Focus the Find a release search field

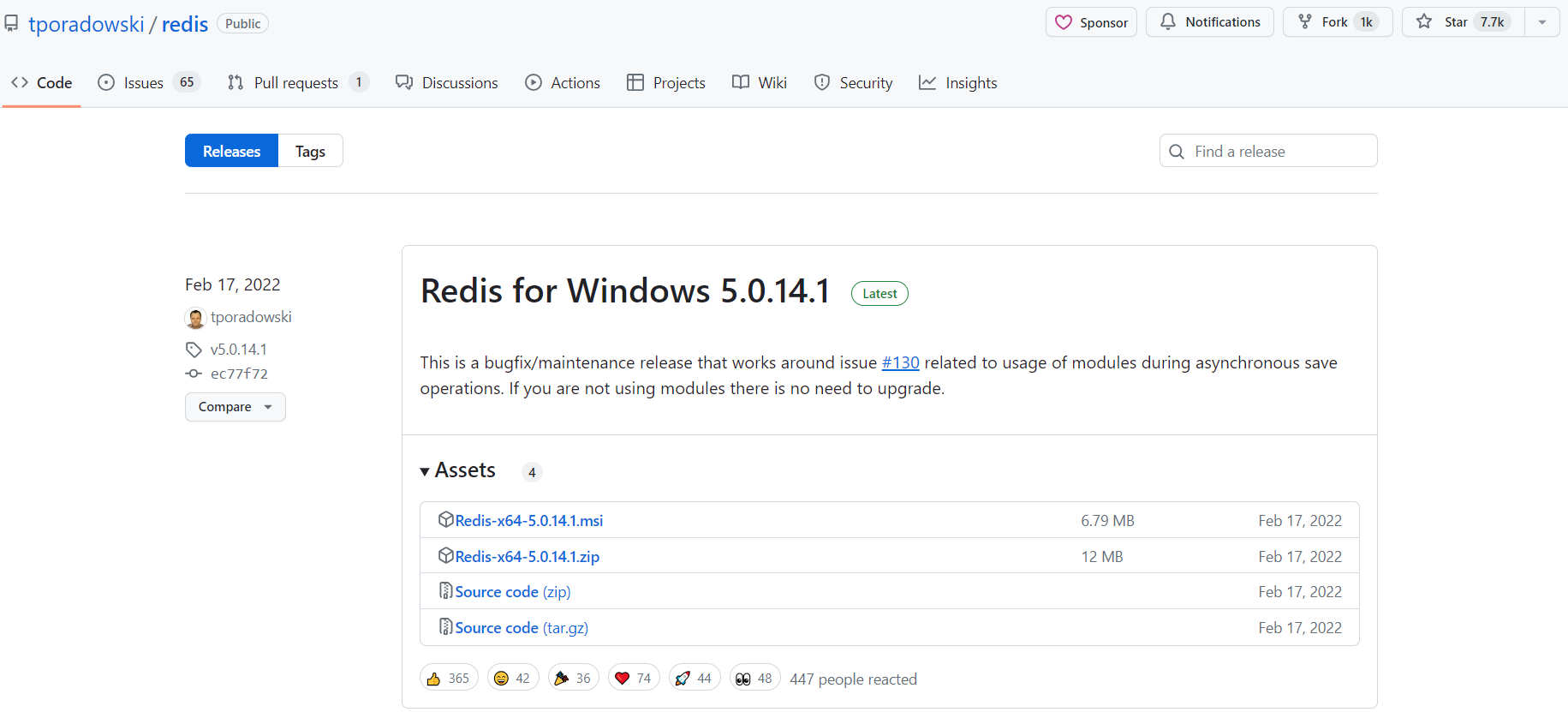[1268, 151]
